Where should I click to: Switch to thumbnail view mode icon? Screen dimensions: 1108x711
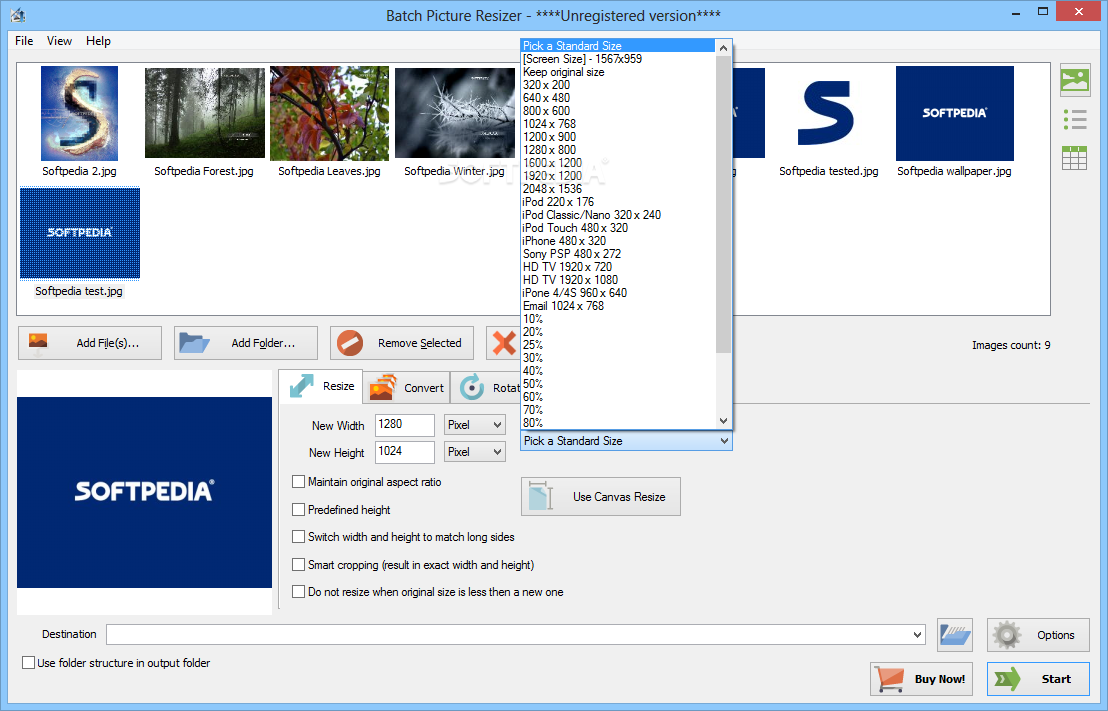[1074, 79]
